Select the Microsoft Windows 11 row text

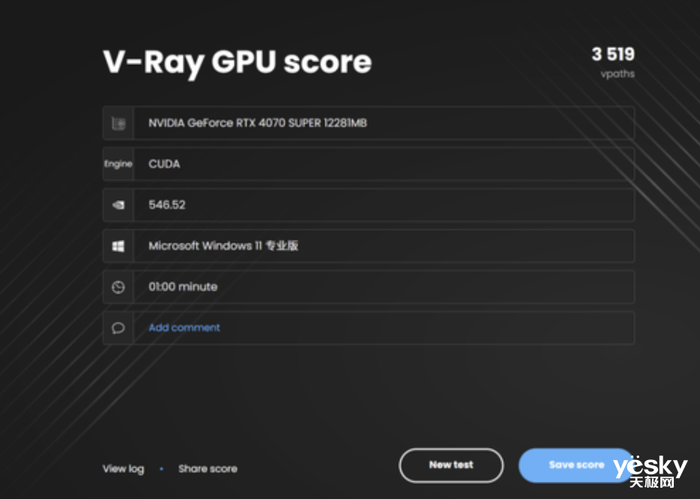click(223, 245)
